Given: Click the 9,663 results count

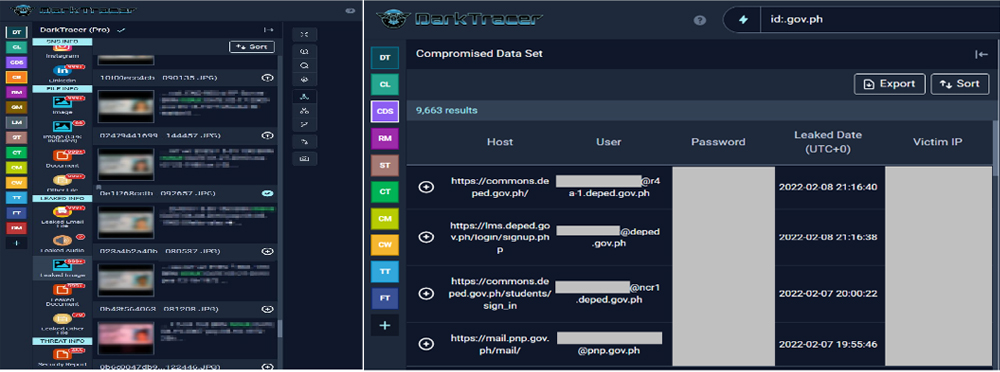Looking at the screenshot, I should click(x=446, y=110).
